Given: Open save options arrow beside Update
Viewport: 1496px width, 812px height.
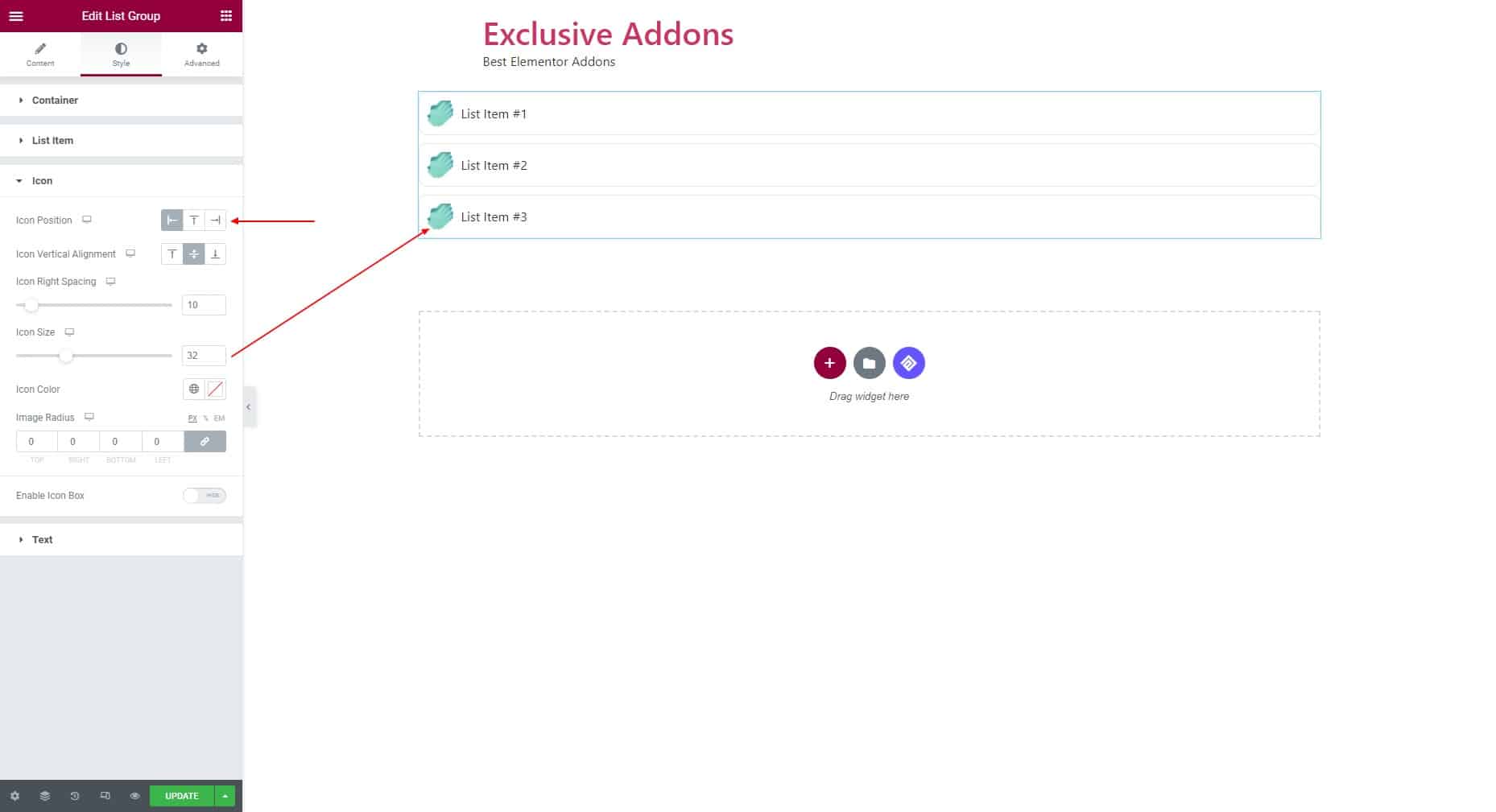Looking at the screenshot, I should pos(225,796).
